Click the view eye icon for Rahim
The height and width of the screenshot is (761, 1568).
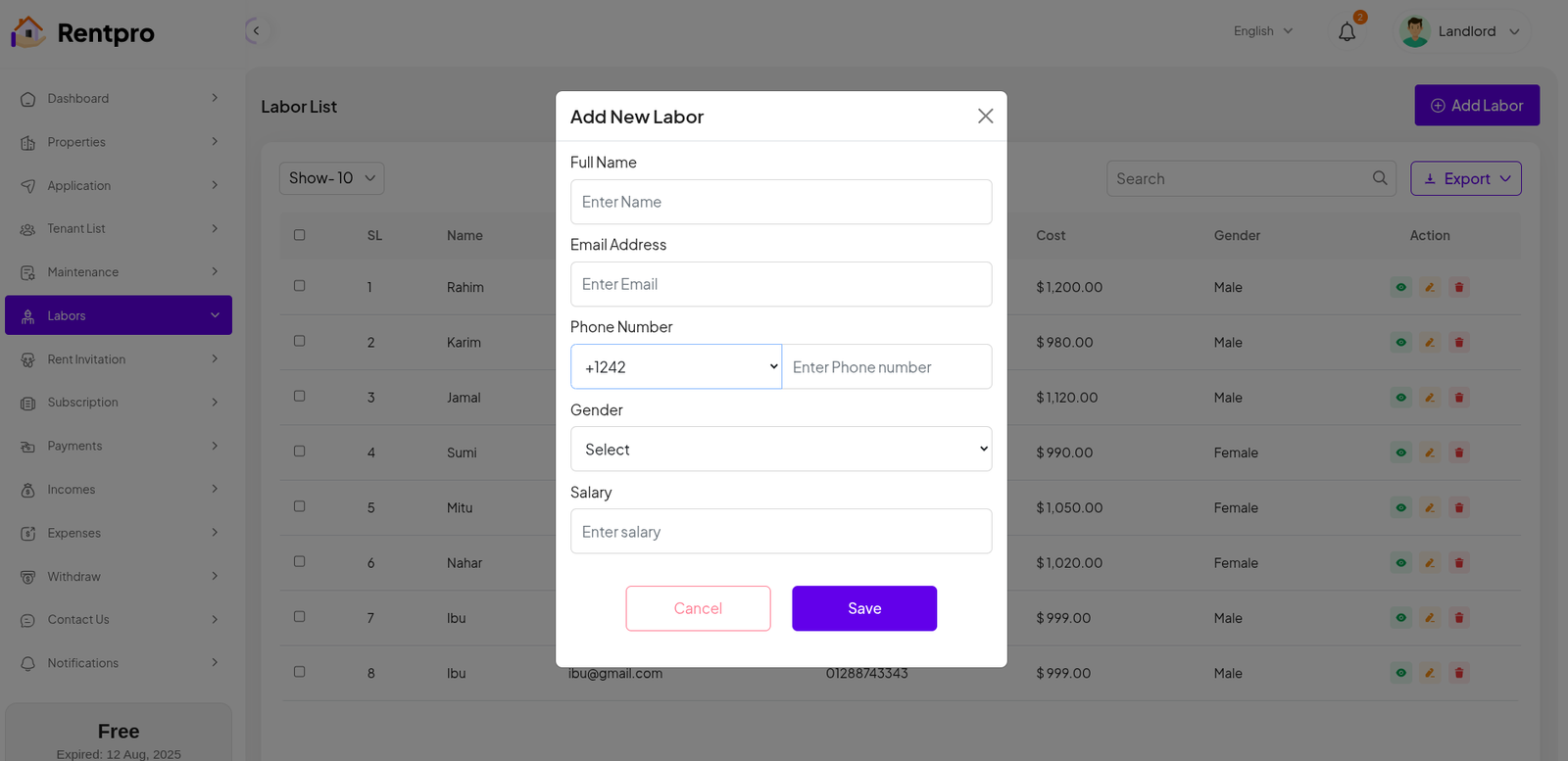point(1401,287)
